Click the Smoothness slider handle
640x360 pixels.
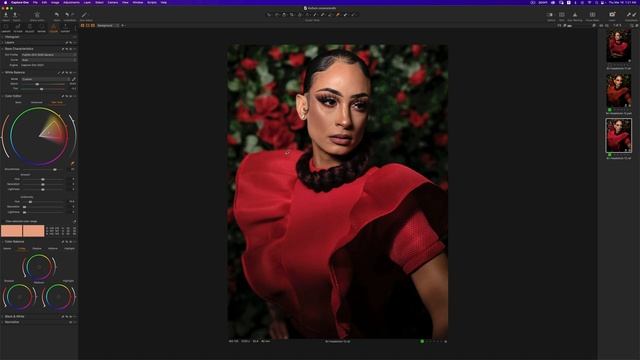pos(55,169)
